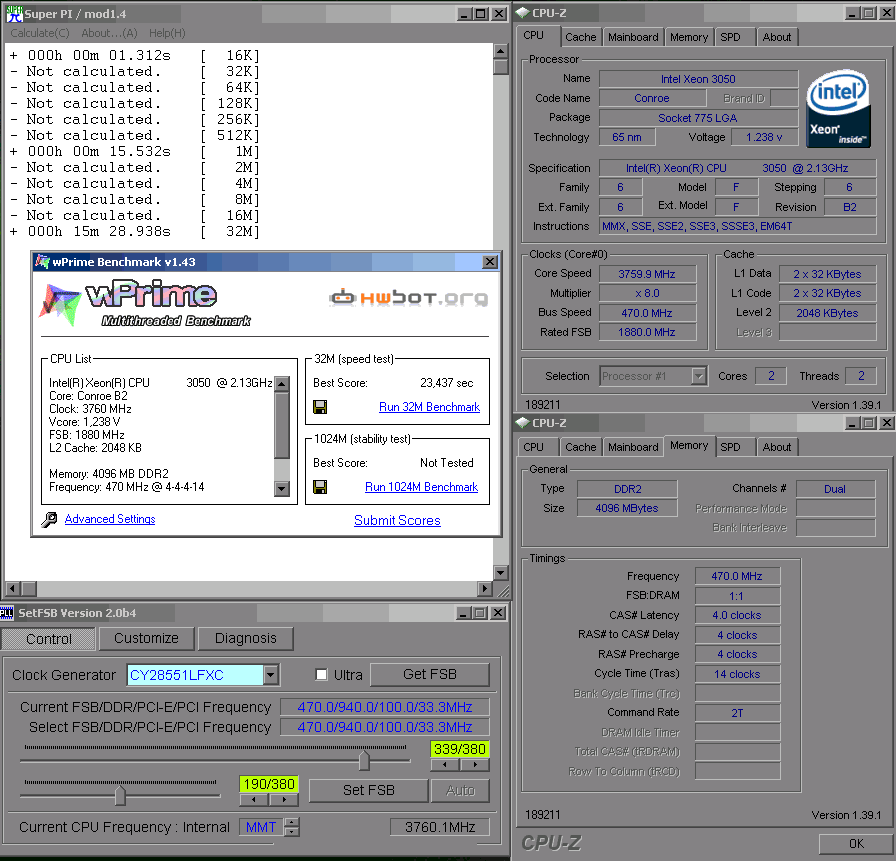Click the MMT field in SetFSB
This screenshot has width=896, height=861.
click(x=261, y=827)
